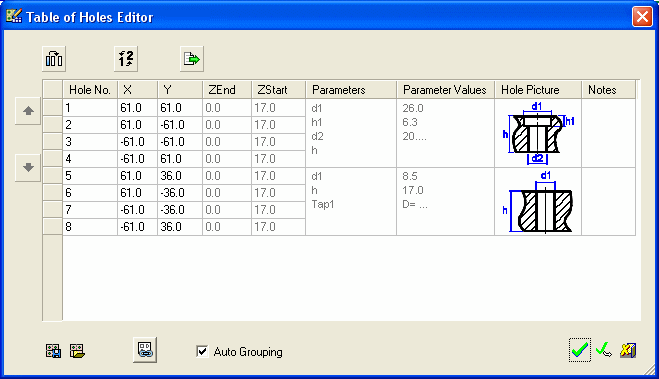Click the Parameter Values column header
The image size is (659, 379).
tap(445, 90)
